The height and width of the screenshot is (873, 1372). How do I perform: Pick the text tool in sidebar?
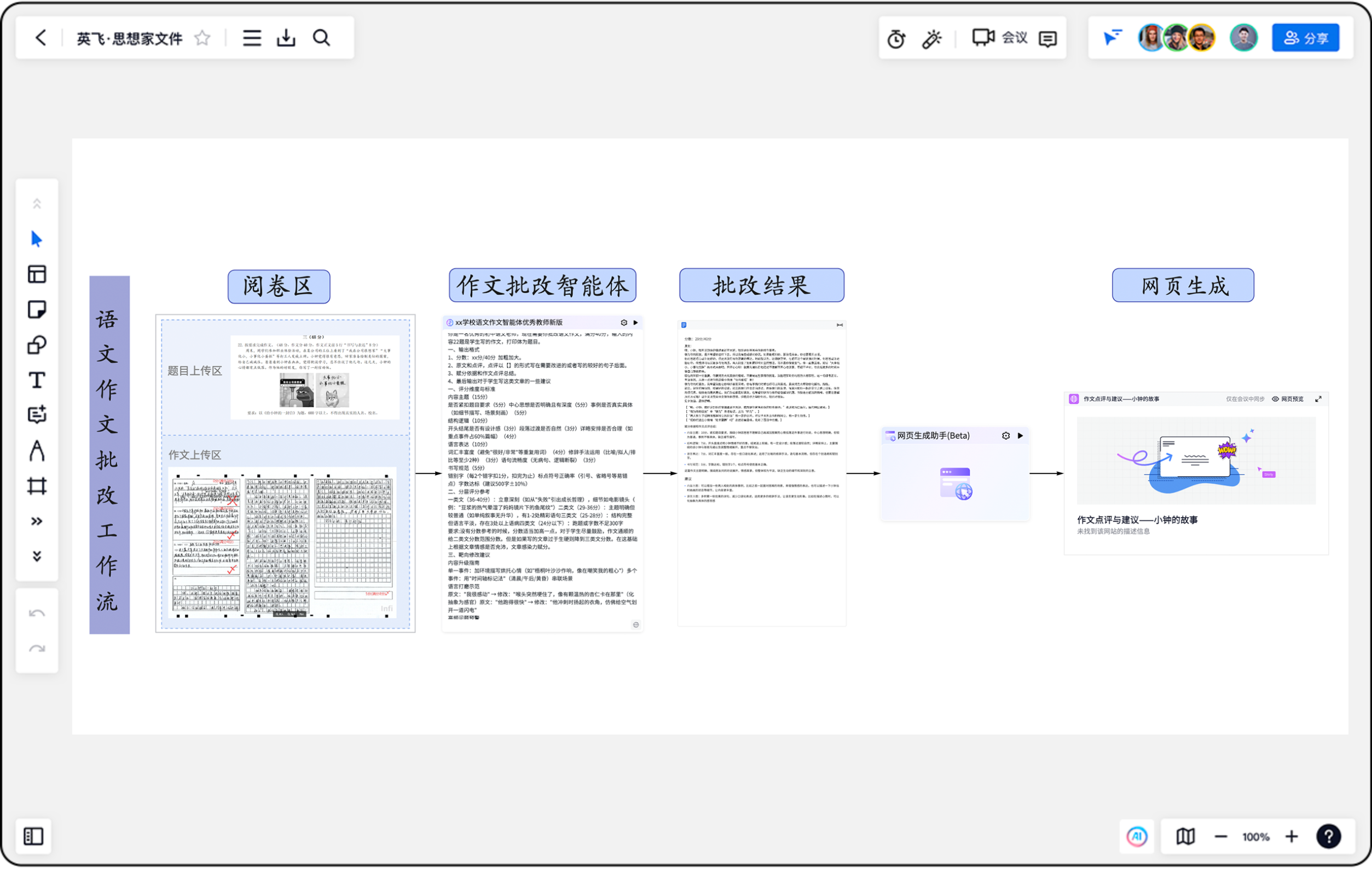[37, 380]
